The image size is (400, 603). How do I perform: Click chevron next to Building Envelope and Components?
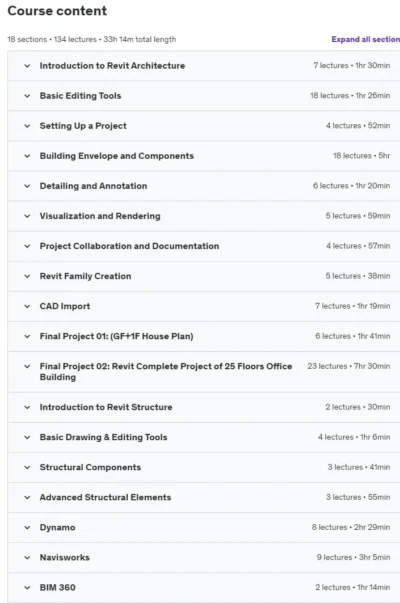[x=27, y=156]
